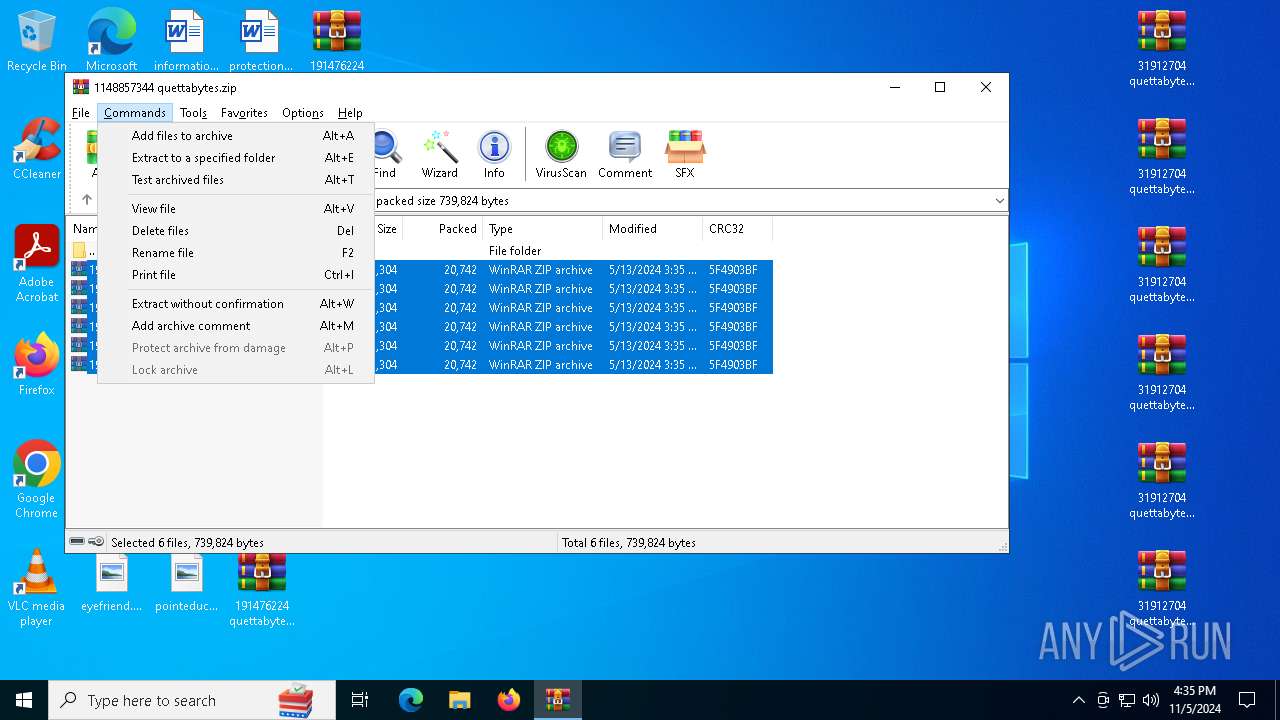Click Firefox icon in taskbar

pos(508,700)
